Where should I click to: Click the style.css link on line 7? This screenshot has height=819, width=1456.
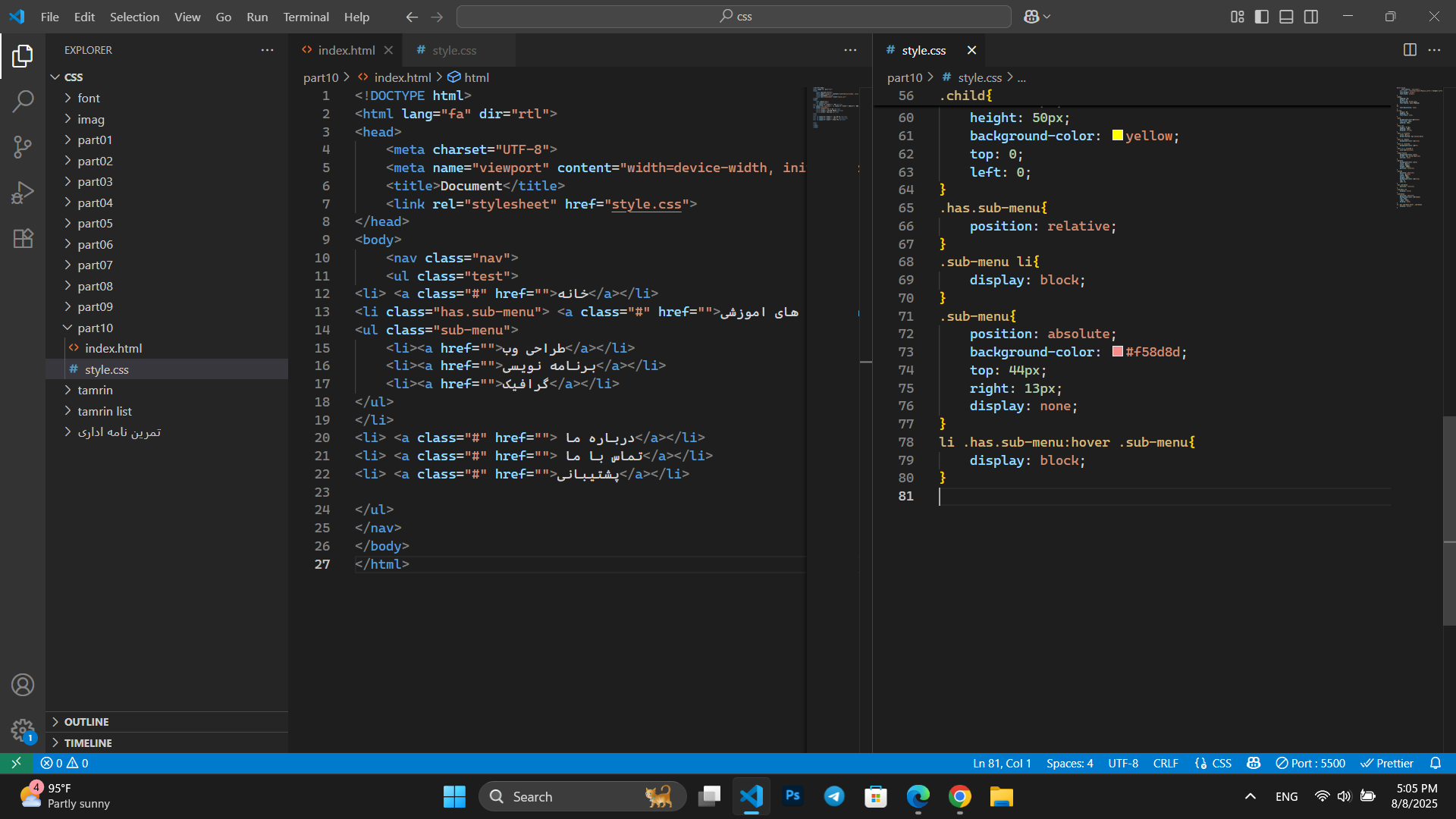[x=646, y=204]
